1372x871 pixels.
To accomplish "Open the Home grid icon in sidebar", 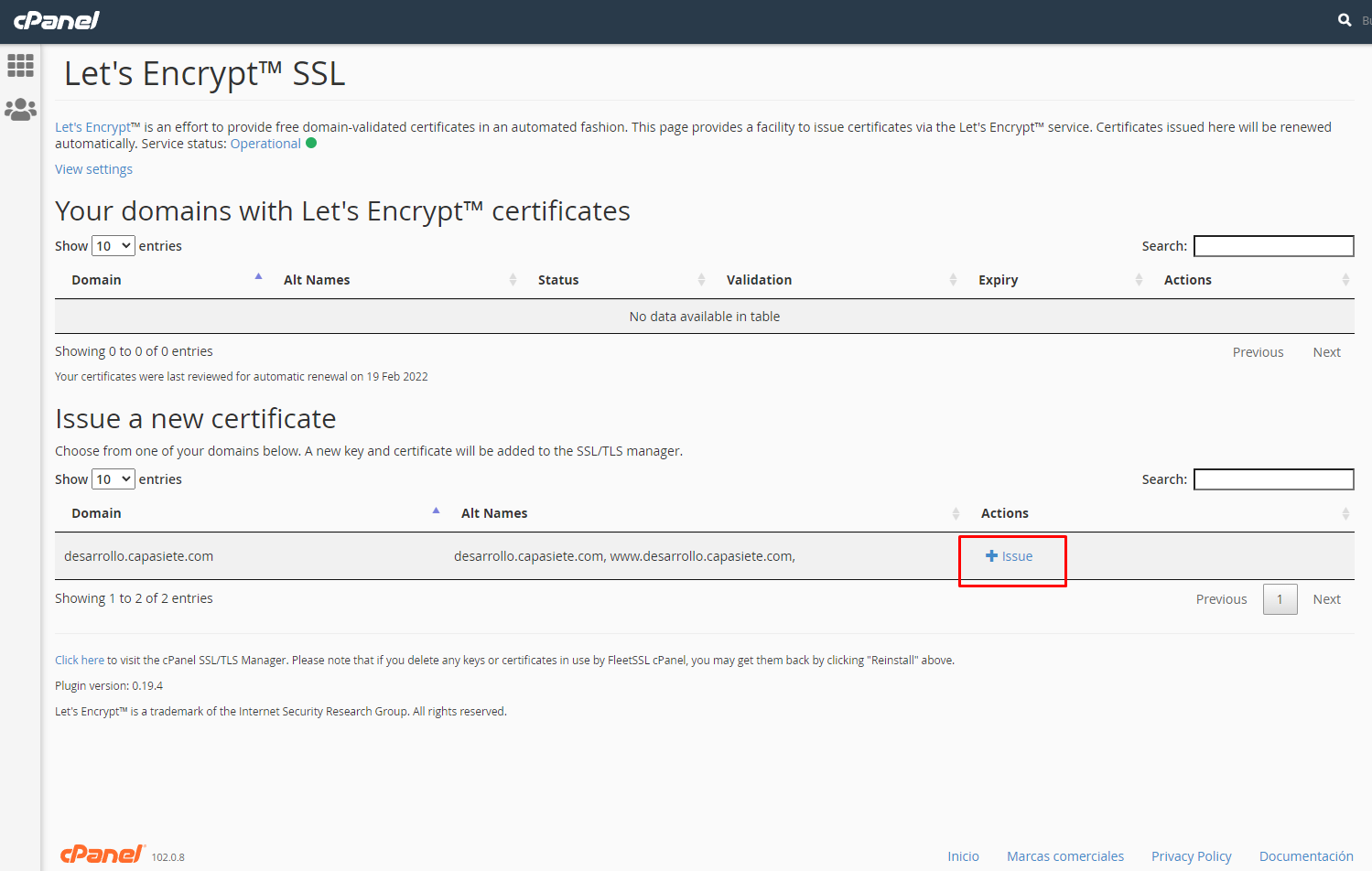I will 20,65.
